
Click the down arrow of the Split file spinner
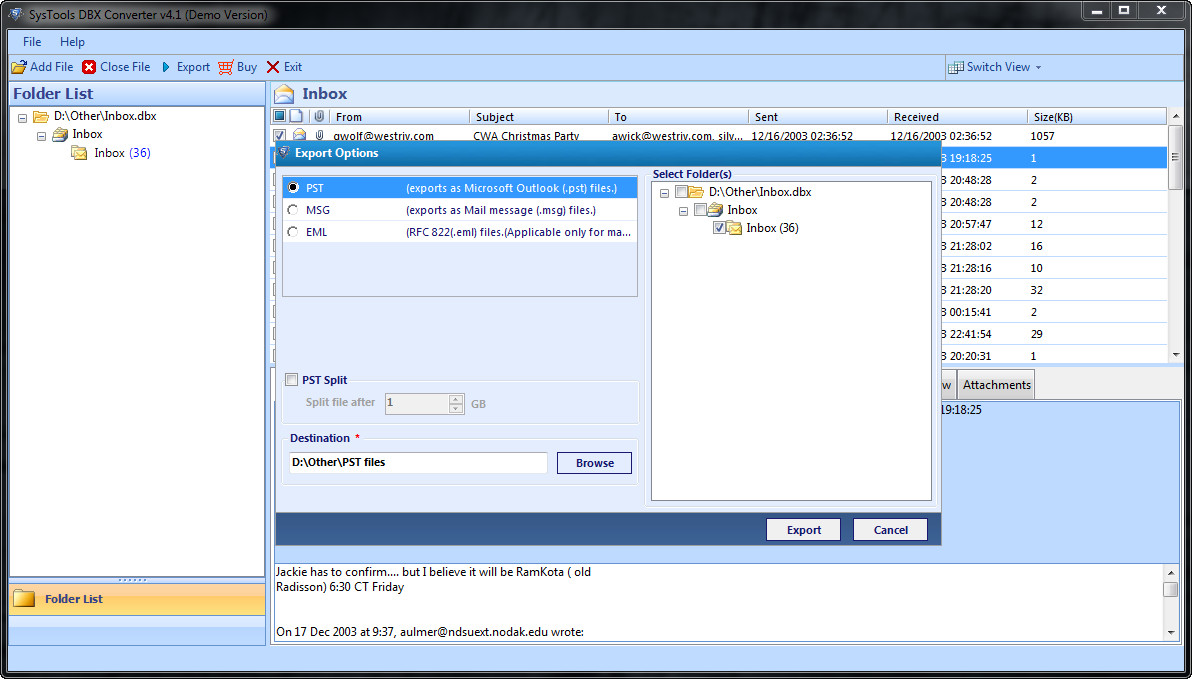[x=456, y=408]
